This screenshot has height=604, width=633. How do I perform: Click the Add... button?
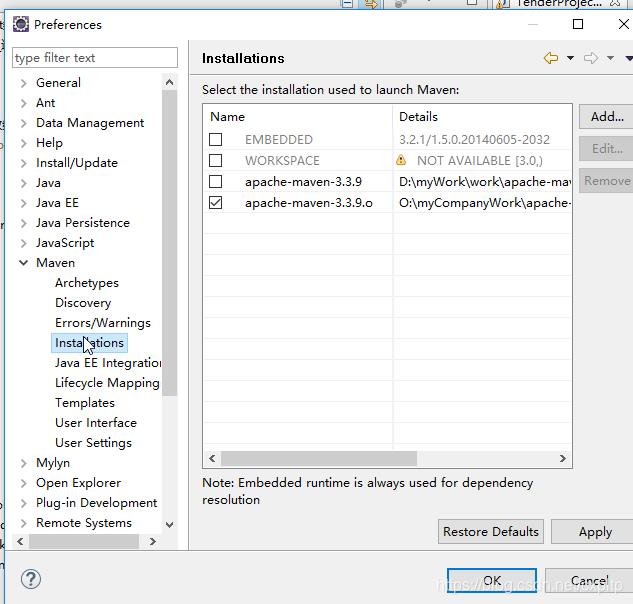pos(606,117)
